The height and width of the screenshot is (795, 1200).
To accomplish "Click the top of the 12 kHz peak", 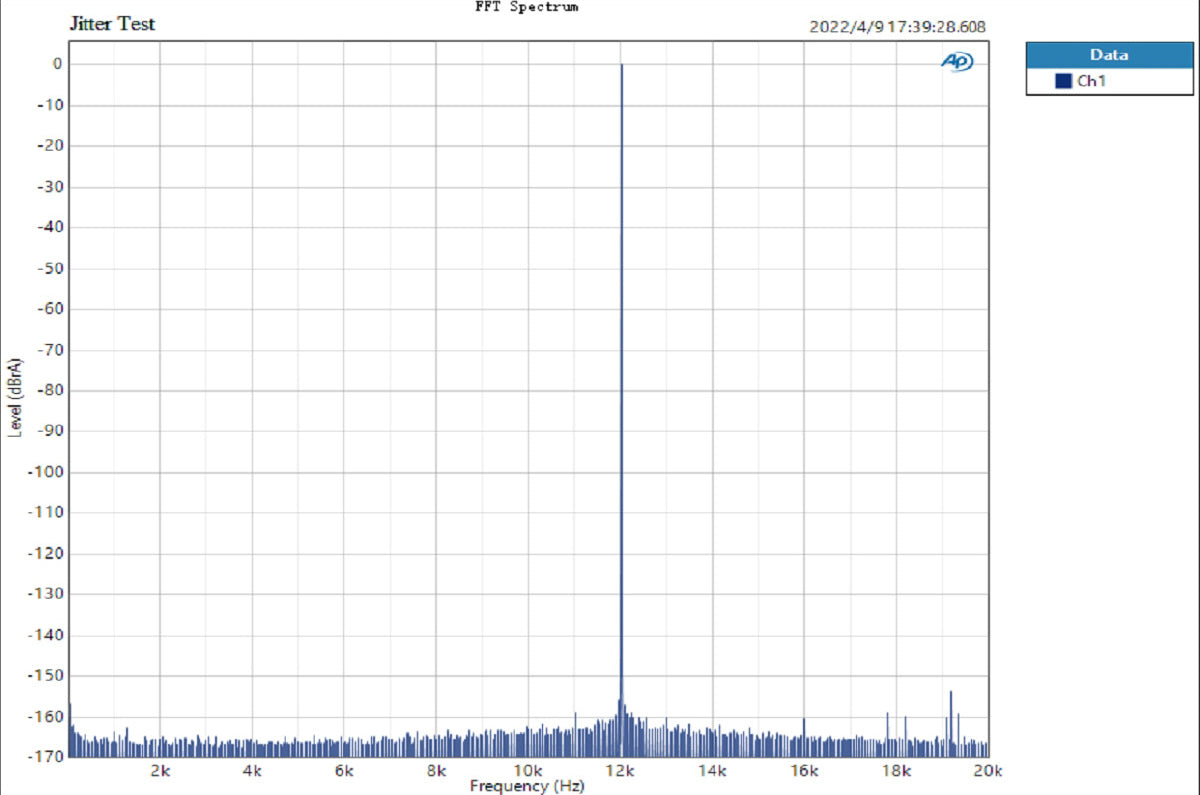I will point(621,66).
